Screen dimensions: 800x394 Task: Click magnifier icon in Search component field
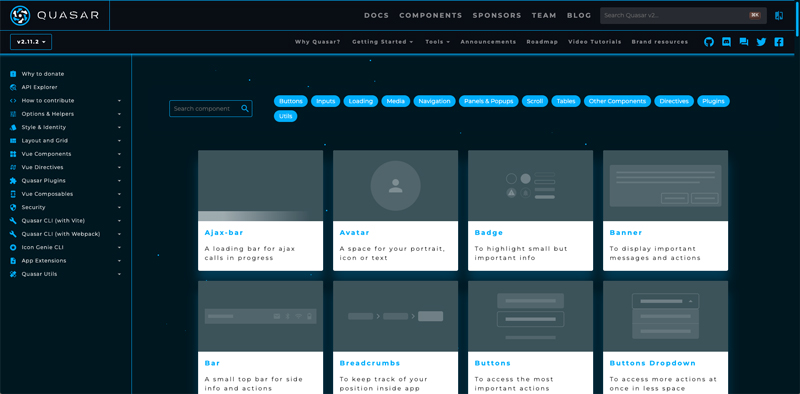245,108
